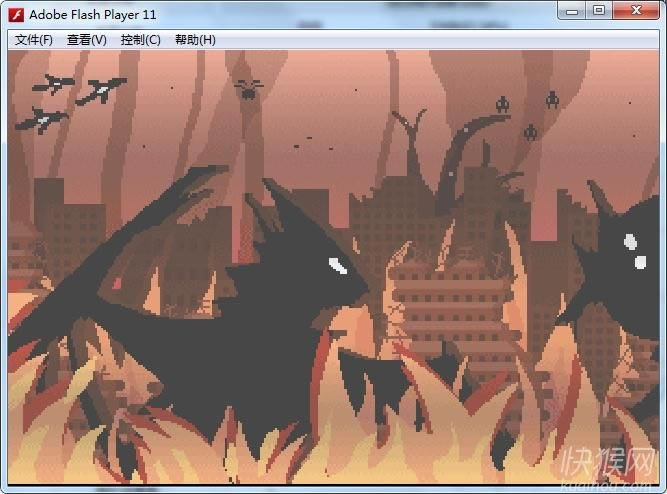Minimize the Adobe Flash Player window

pos(572,11)
